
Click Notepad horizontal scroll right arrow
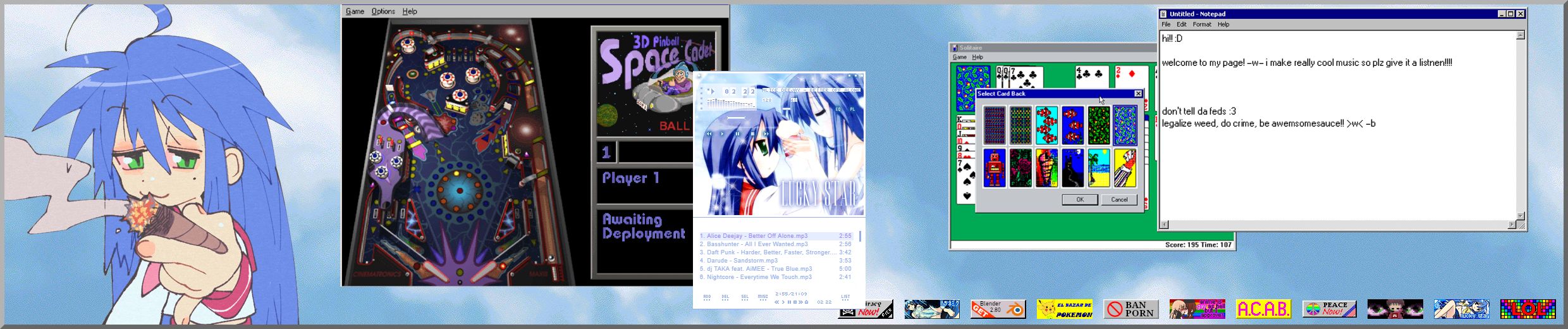1512,225
